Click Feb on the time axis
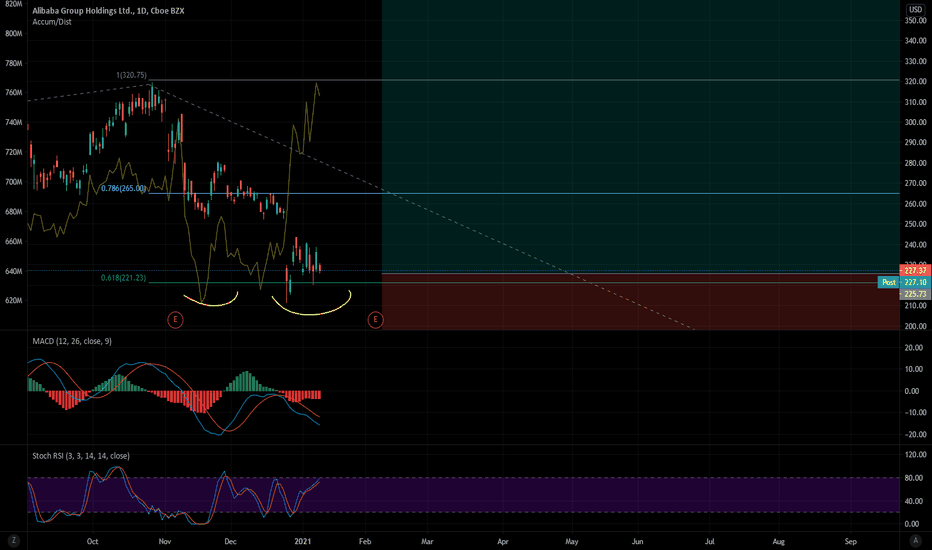 [365, 542]
